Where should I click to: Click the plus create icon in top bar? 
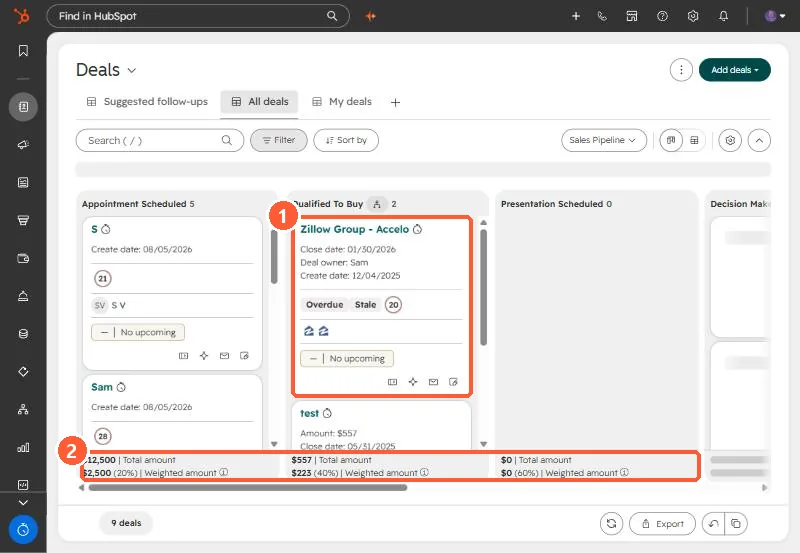click(576, 16)
